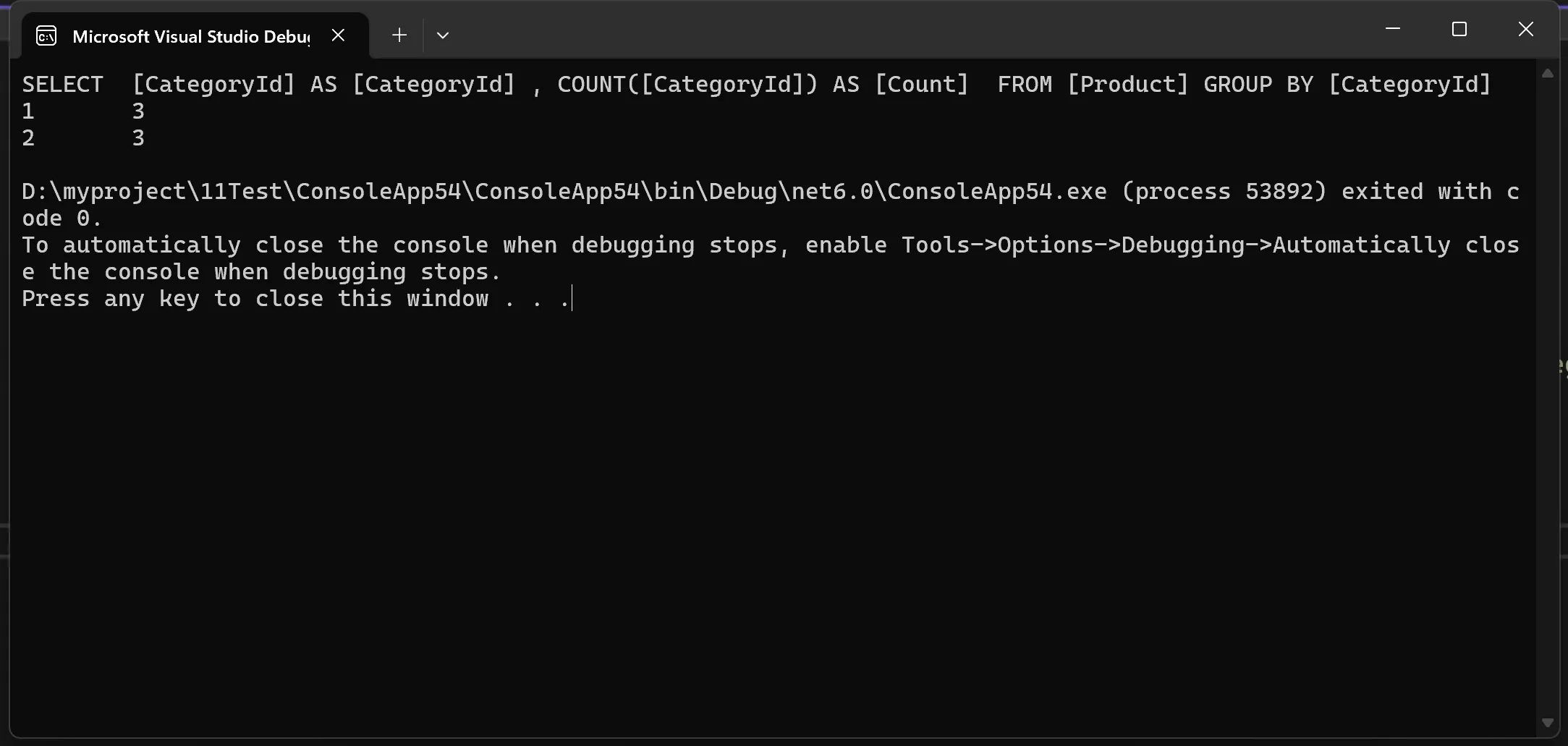The height and width of the screenshot is (746, 1568).
Task: Close the Microsoft Visual Studio Debug tab
Action: 338,35
